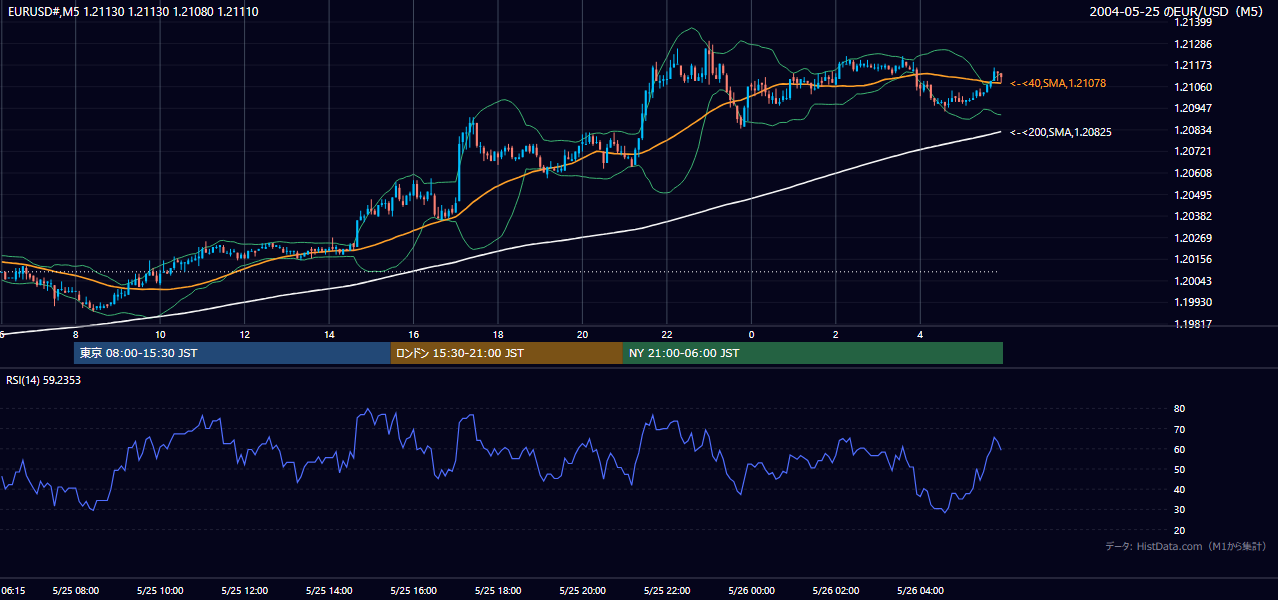Click the 5/25 08:00 bottom time label

point(76,591)
